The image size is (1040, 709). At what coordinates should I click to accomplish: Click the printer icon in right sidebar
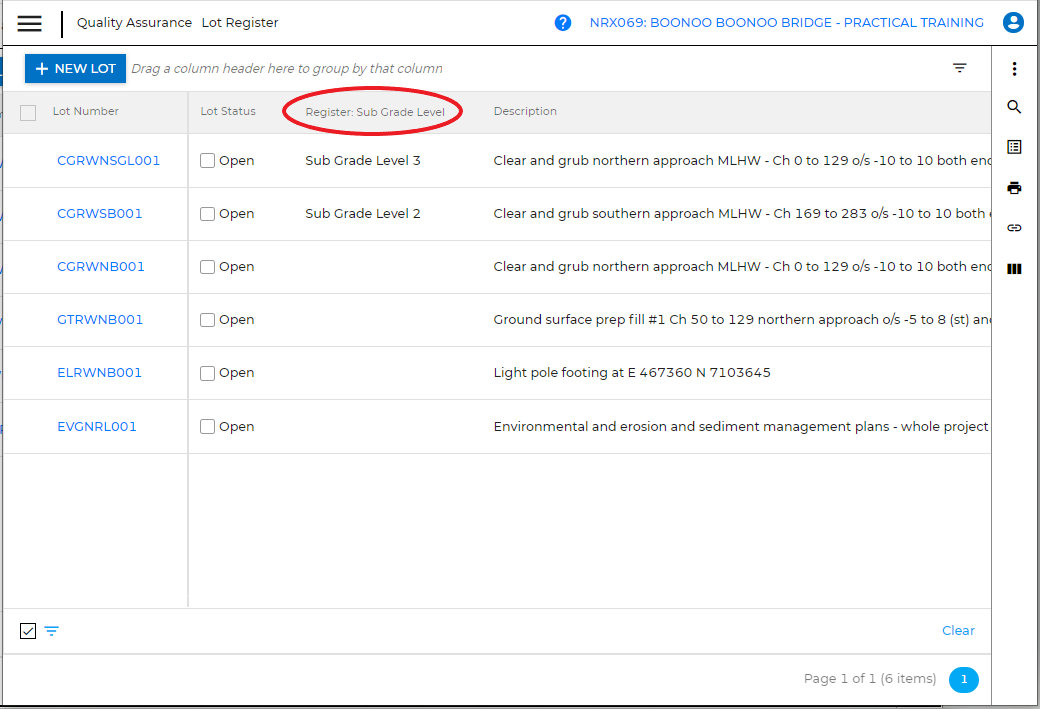pos(1014,188)
